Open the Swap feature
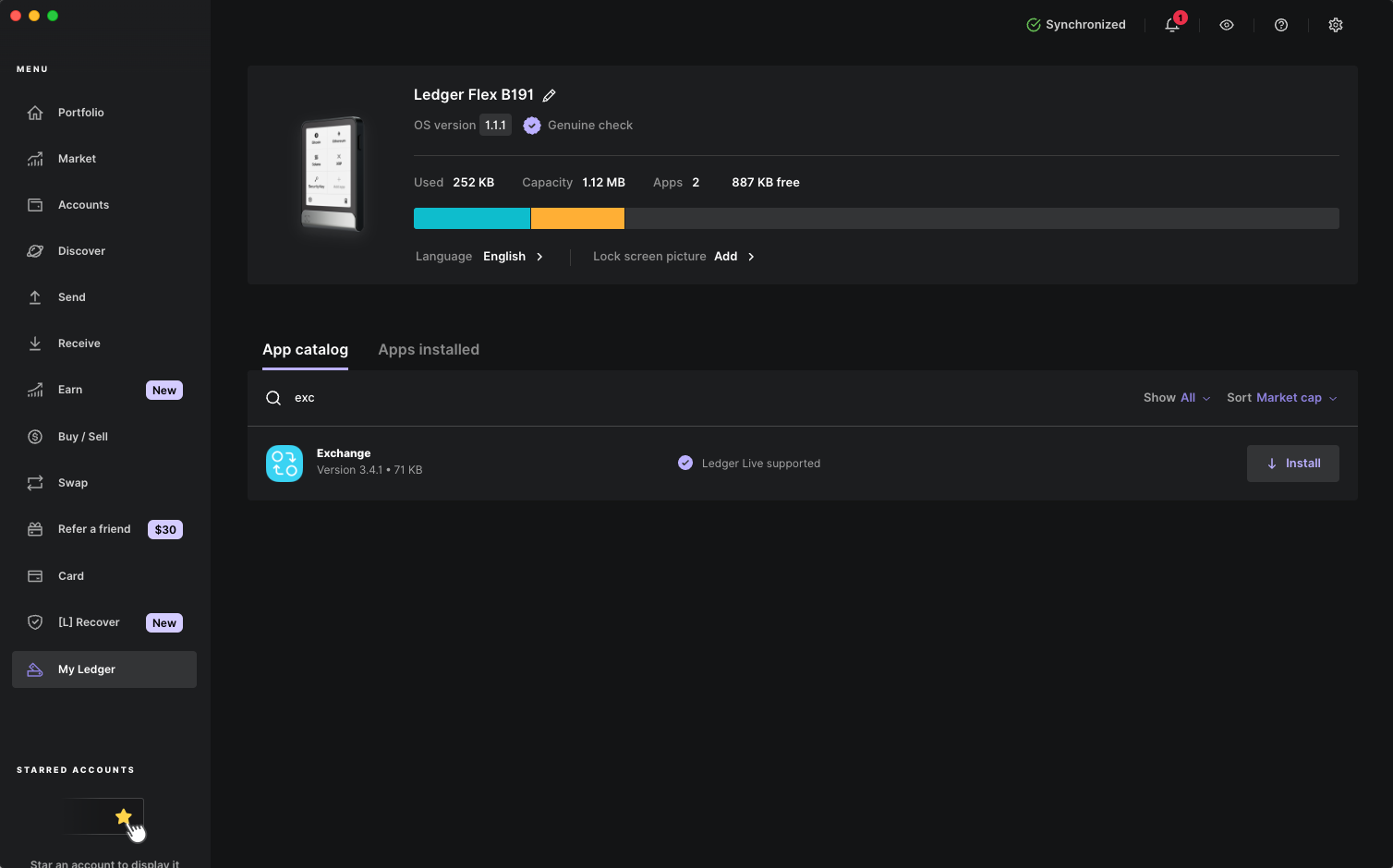The image size is (1393, 868). (x=73, y=482)
